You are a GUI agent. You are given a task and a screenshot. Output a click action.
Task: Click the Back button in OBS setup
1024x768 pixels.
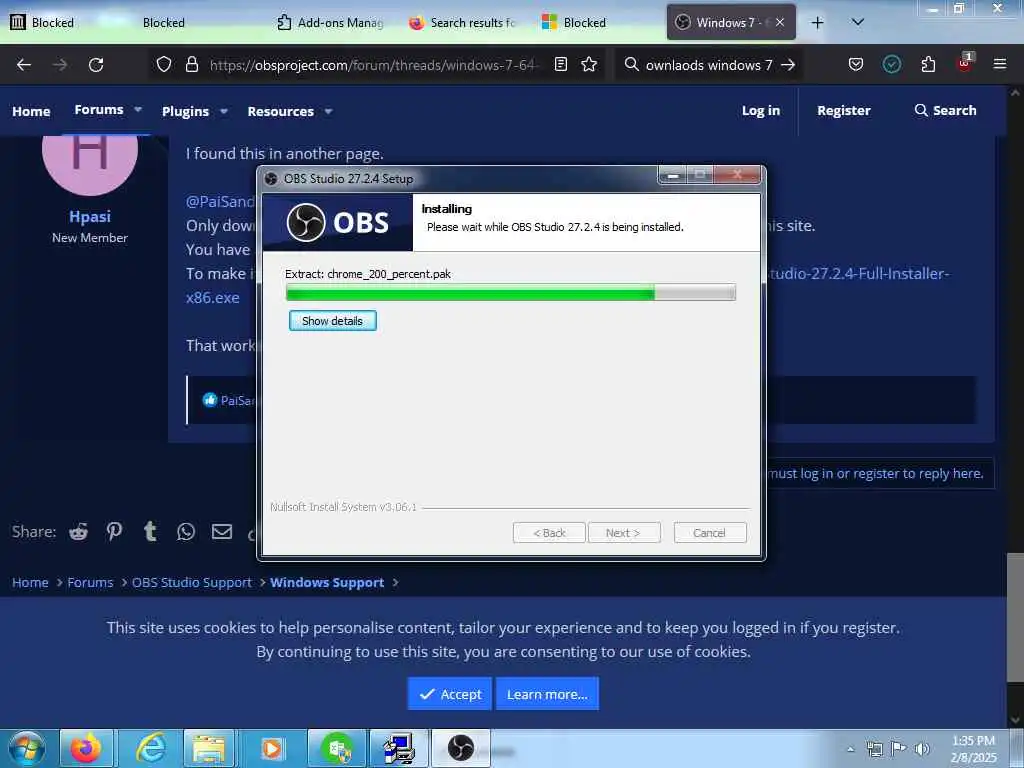549,533
